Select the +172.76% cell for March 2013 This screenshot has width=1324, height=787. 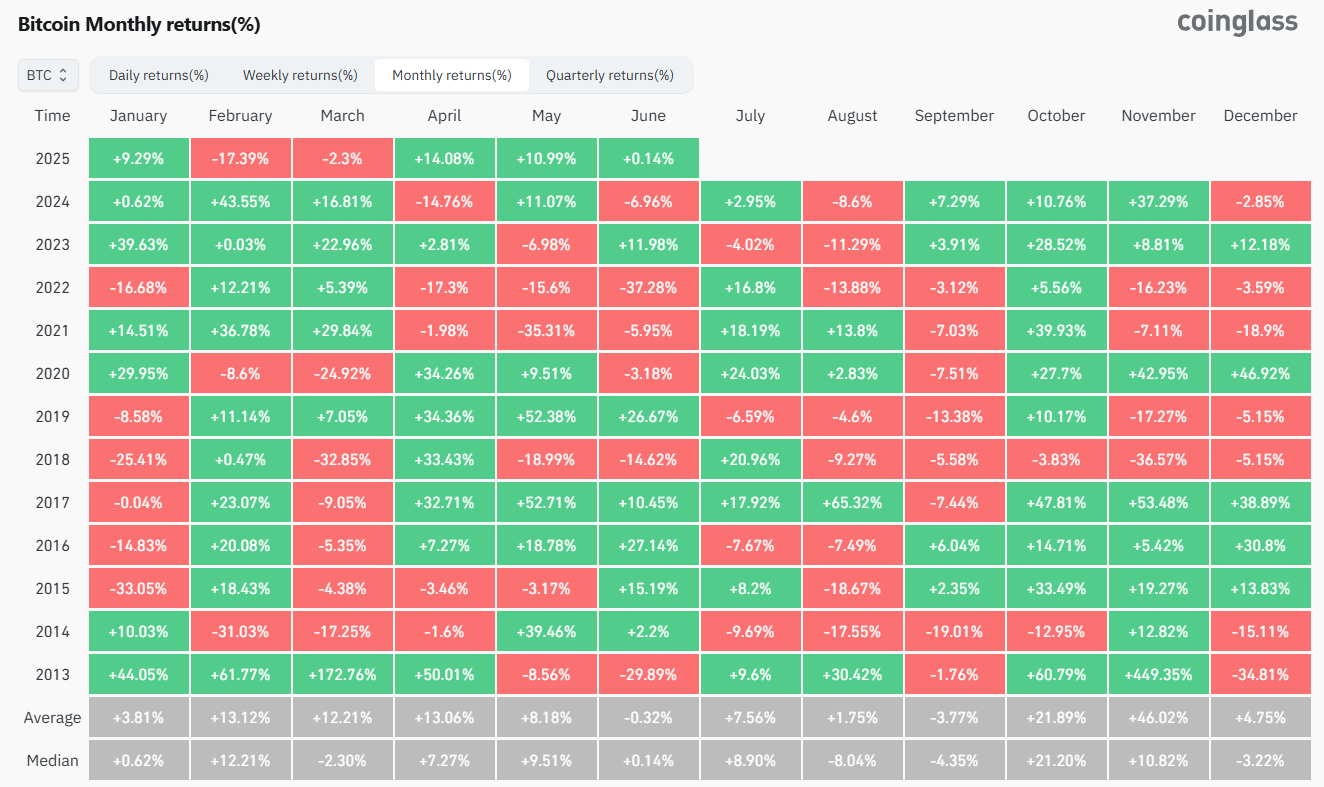tap(342, 675)
